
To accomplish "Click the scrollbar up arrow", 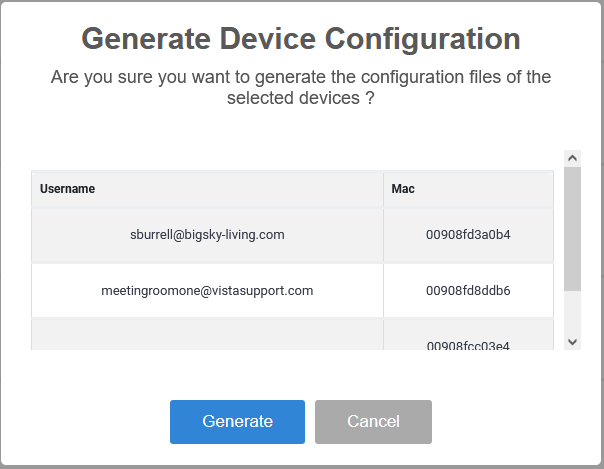I will coord(572,158).
